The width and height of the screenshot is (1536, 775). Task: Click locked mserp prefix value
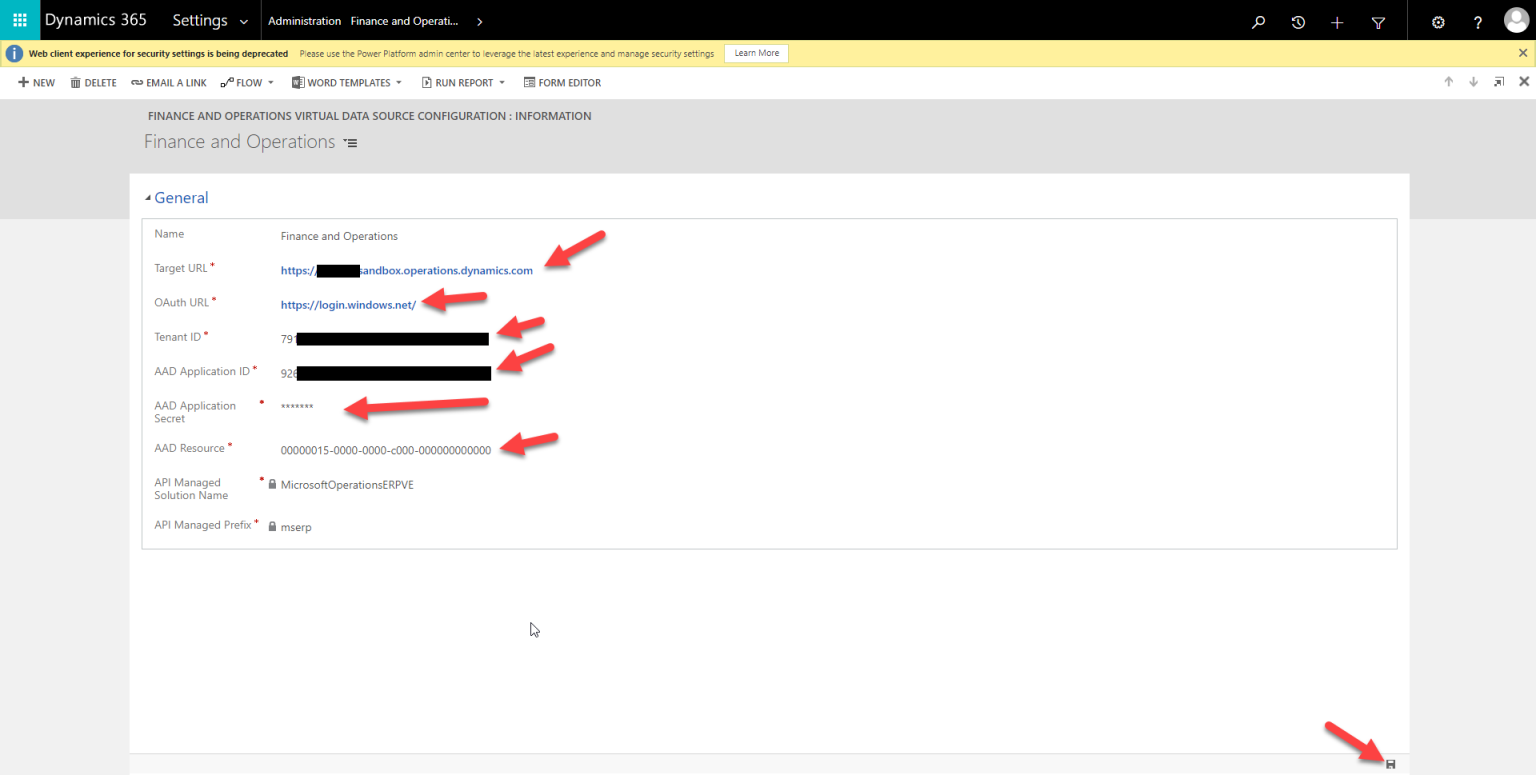(x=296, y=527)
